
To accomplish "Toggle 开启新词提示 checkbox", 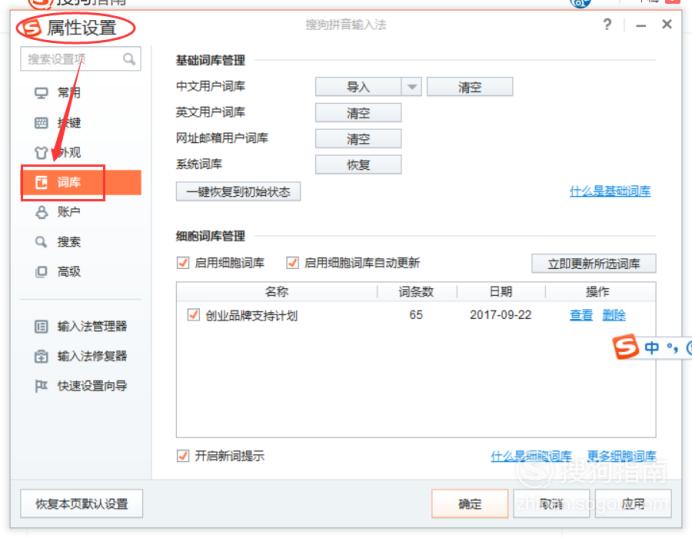I will point(183,455).
